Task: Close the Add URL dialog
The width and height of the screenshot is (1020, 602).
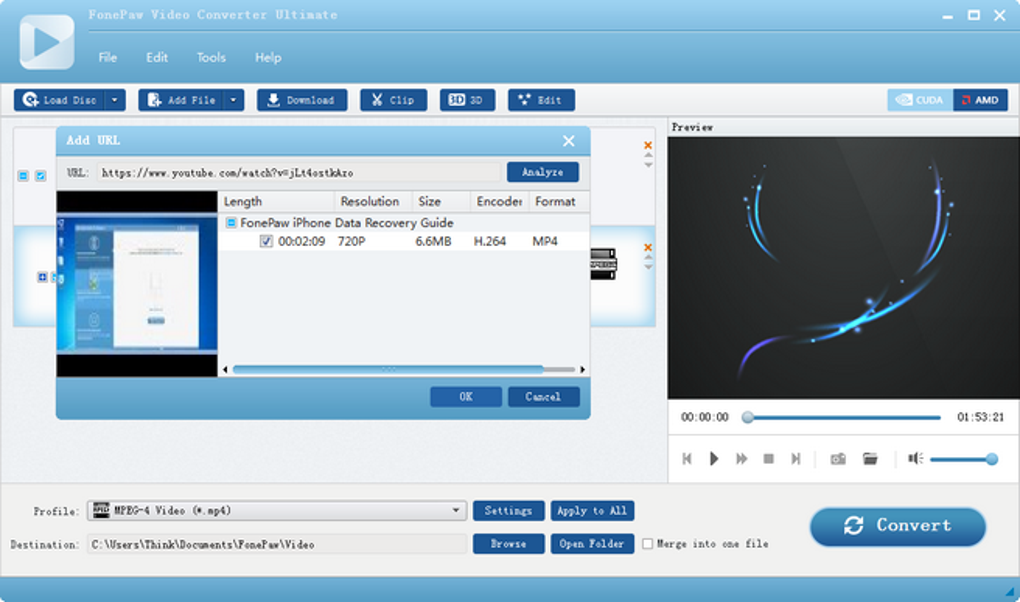Action: 569,141
